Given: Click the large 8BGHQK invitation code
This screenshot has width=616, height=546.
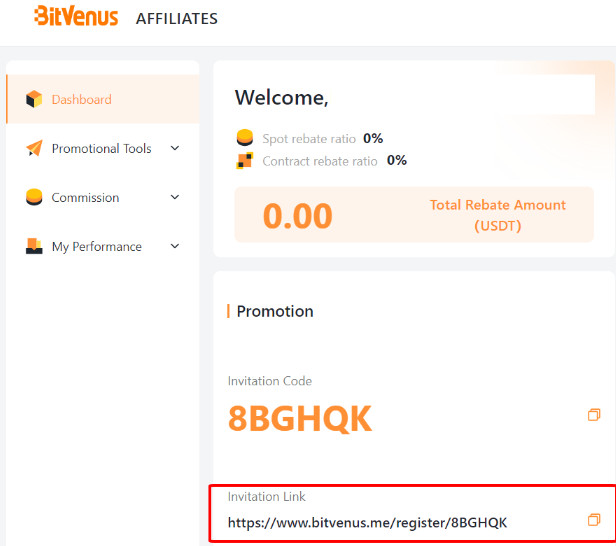Looking at the screenshot, I should [x=300, y=419].
